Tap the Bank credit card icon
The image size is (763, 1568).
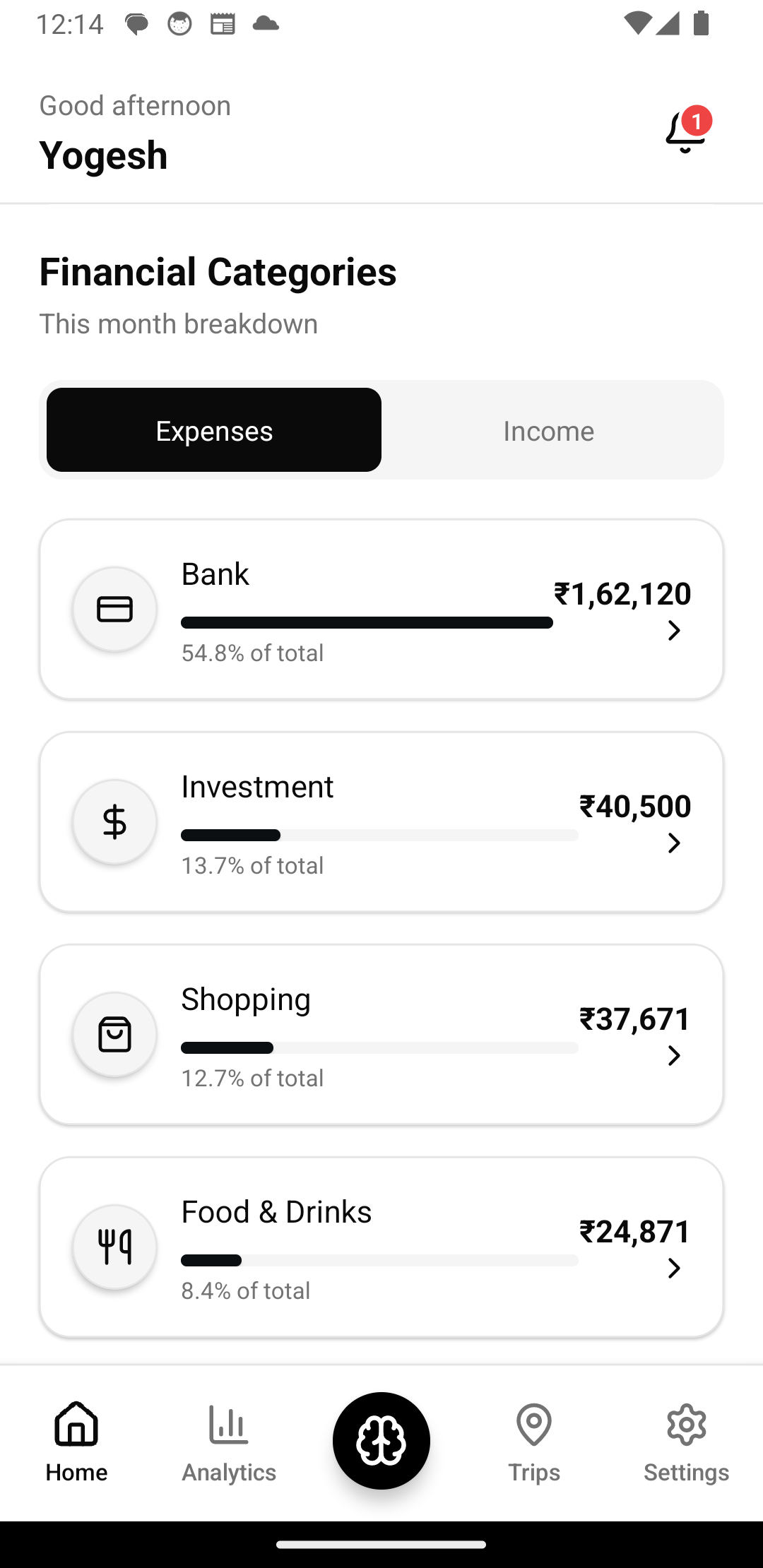[x=114, y=609]
